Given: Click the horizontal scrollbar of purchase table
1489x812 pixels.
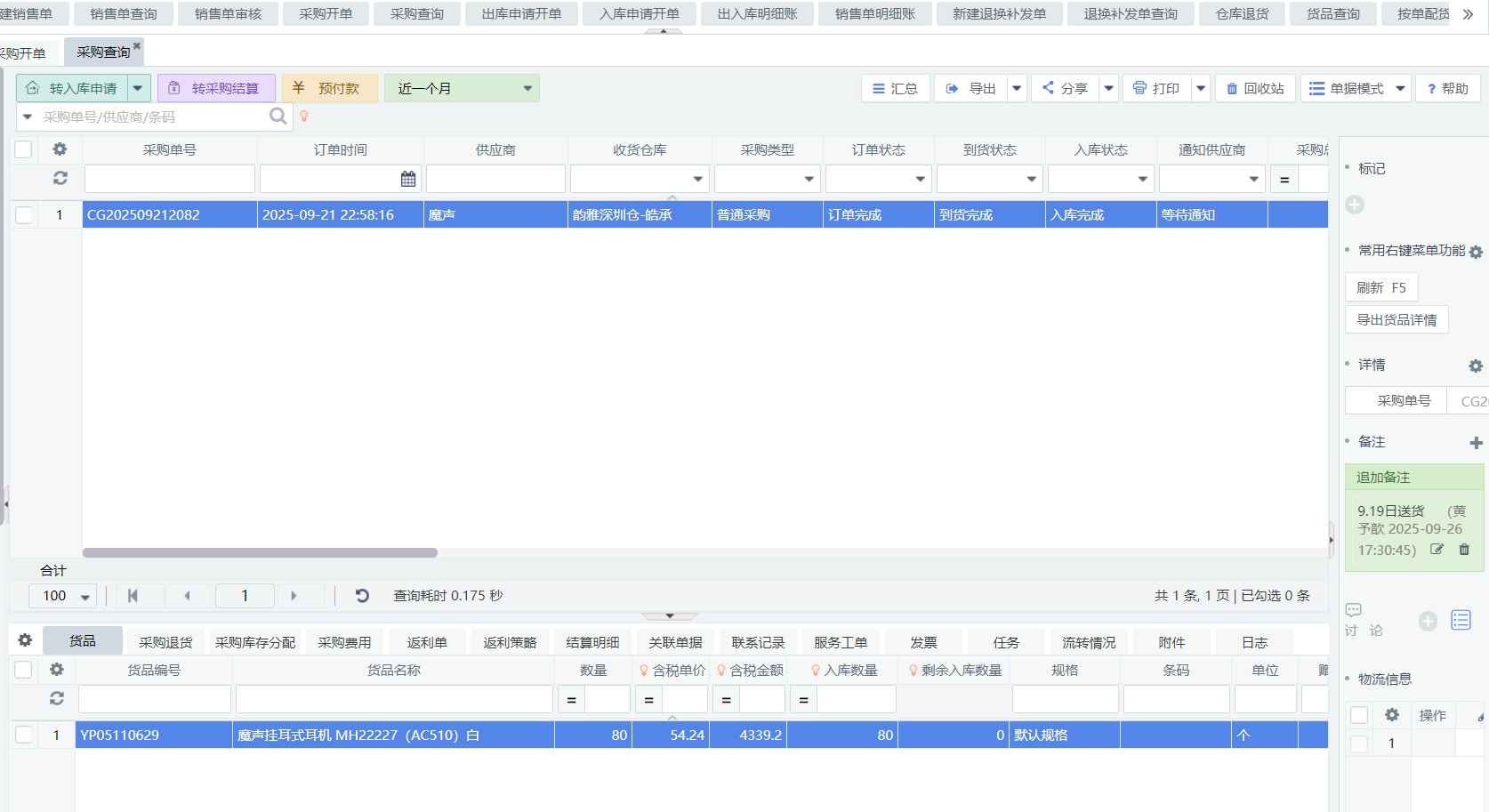Looking at the screenshot, I should (x=260, y=552).
